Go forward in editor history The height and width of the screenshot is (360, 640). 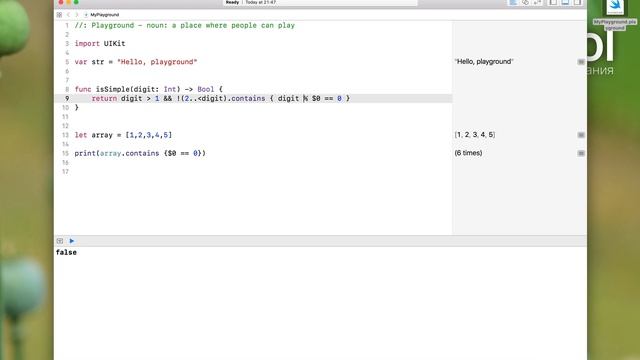76,15
